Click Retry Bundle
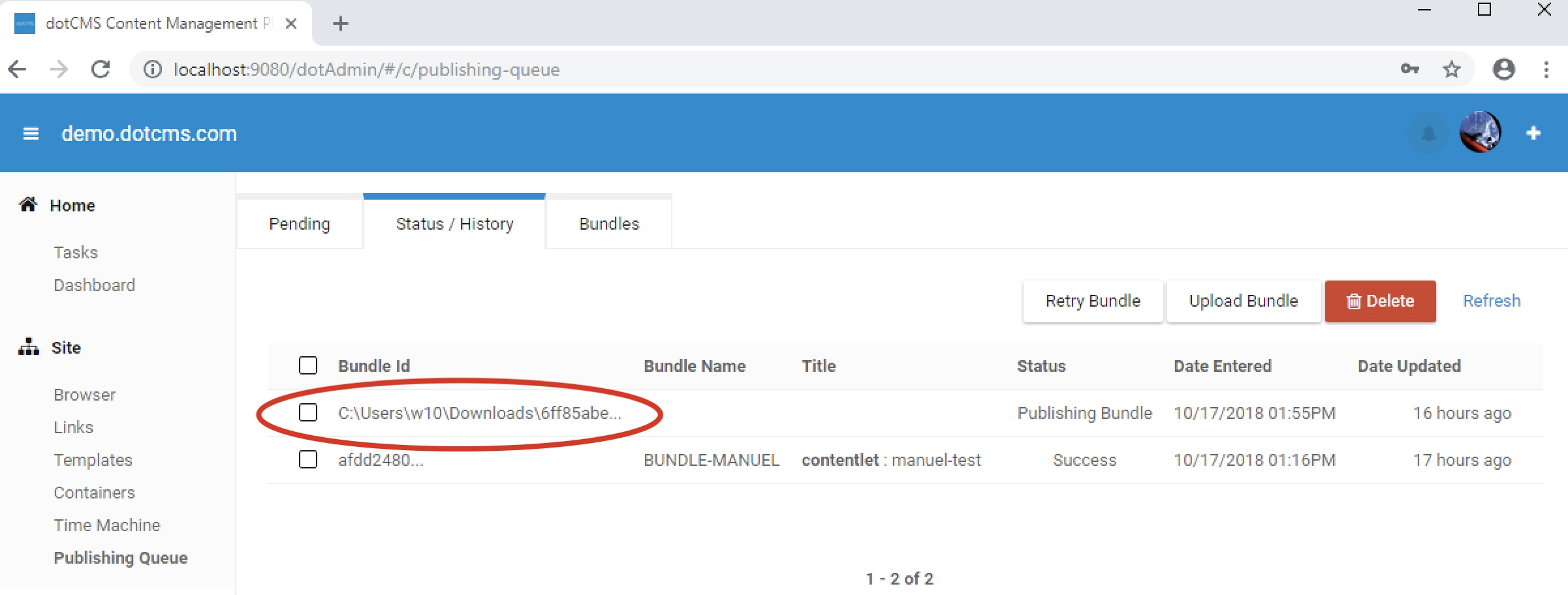1568x595 pixels. [x=1092, y=301]
